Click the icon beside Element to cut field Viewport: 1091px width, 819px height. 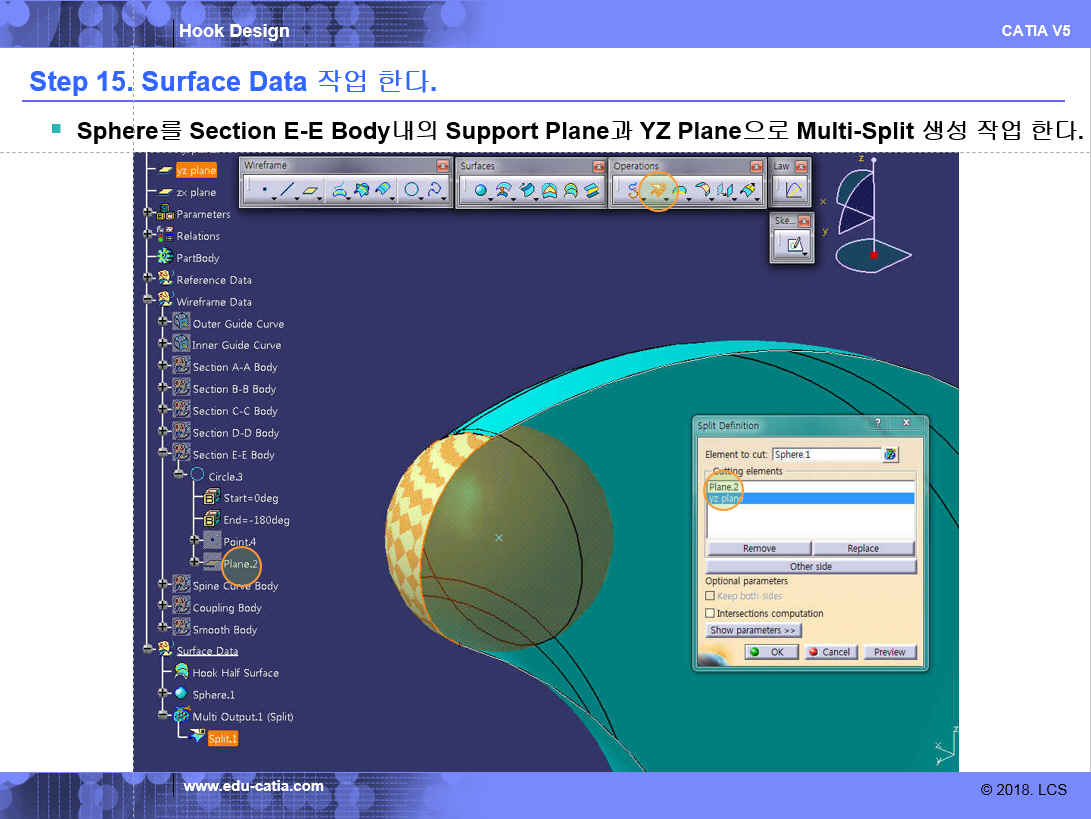coord(890,455)
